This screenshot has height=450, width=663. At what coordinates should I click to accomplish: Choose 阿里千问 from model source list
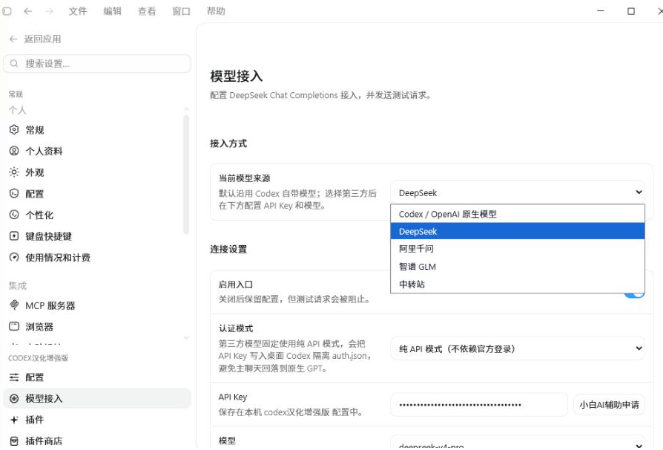point(517,249)
